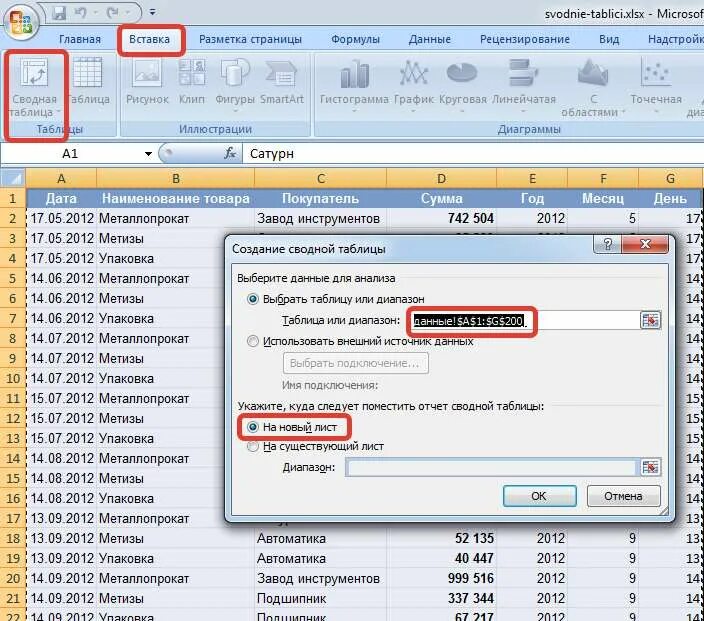Click the Выбрать подключение button

point(356,363)
